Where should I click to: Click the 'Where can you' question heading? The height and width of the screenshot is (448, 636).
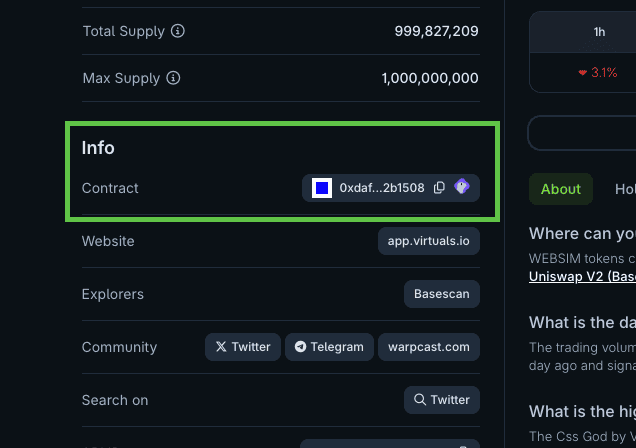[582, 234]
